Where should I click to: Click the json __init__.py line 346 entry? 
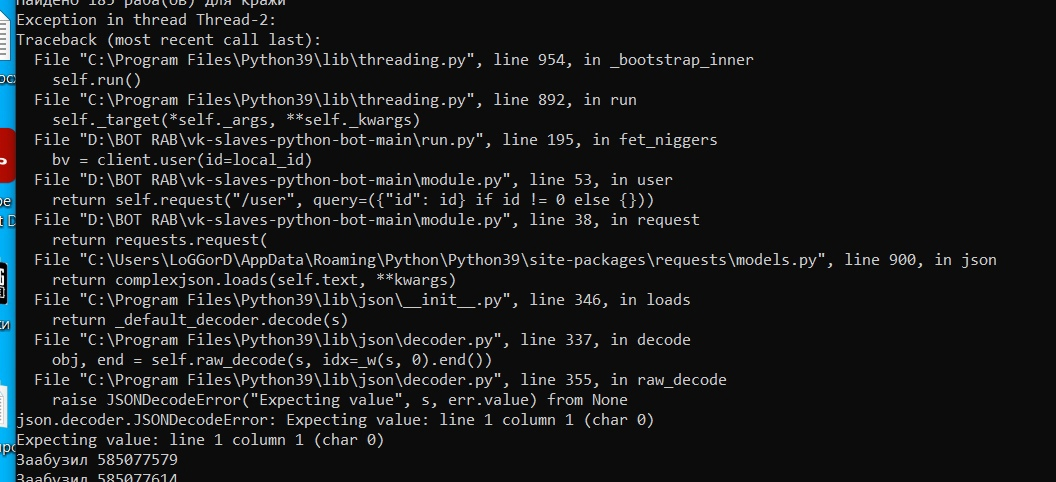click(x=362, y=300)
